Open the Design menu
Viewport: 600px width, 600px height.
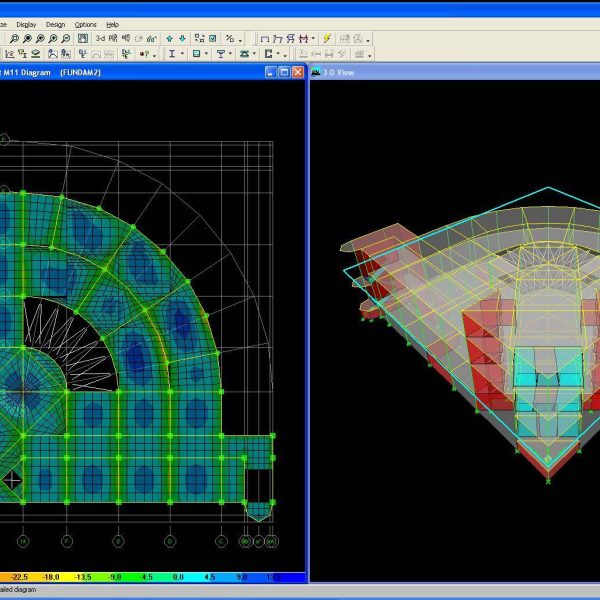pyautogui.click(x=55, y=24)
